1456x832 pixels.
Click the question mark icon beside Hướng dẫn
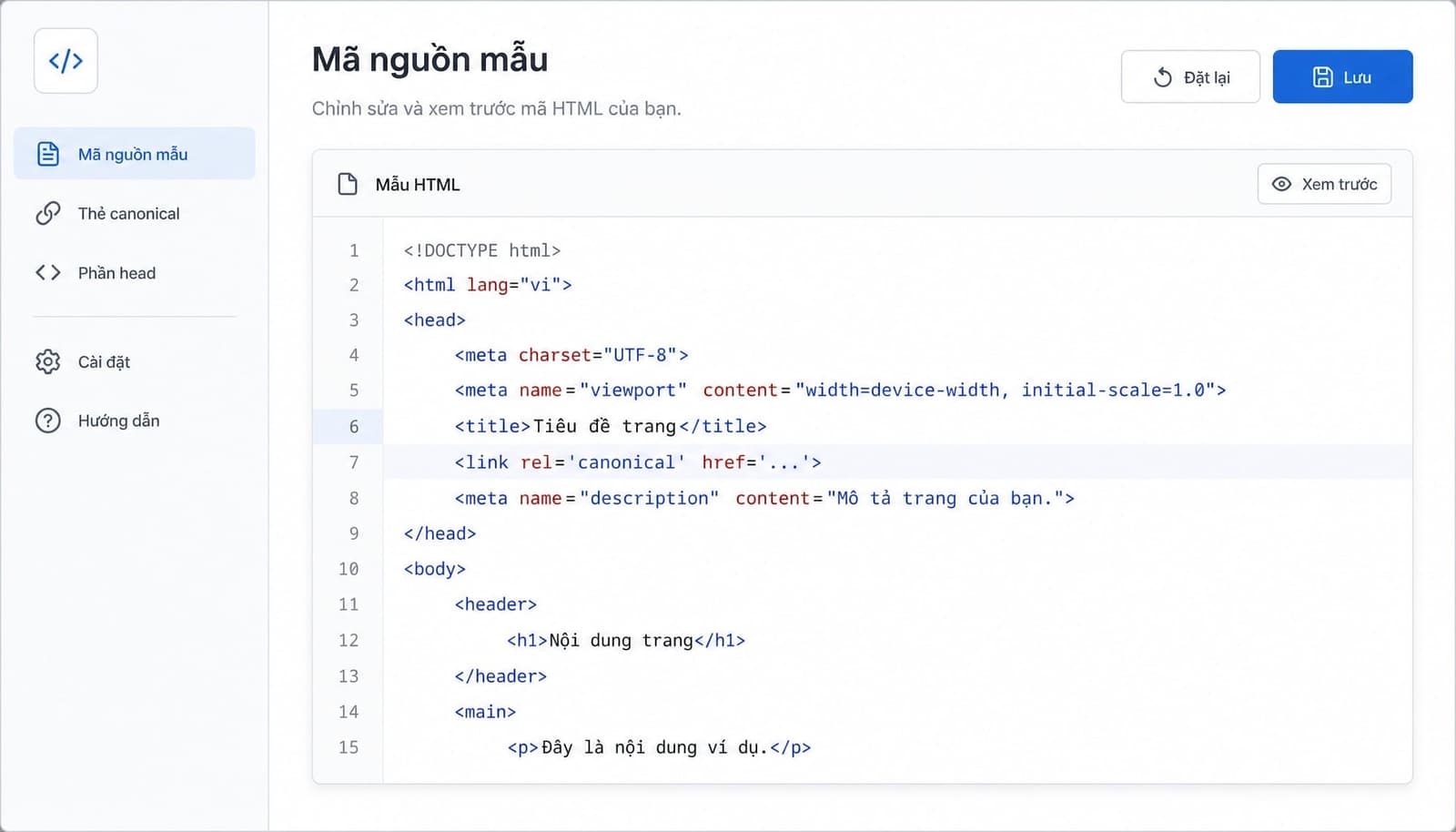48,421
